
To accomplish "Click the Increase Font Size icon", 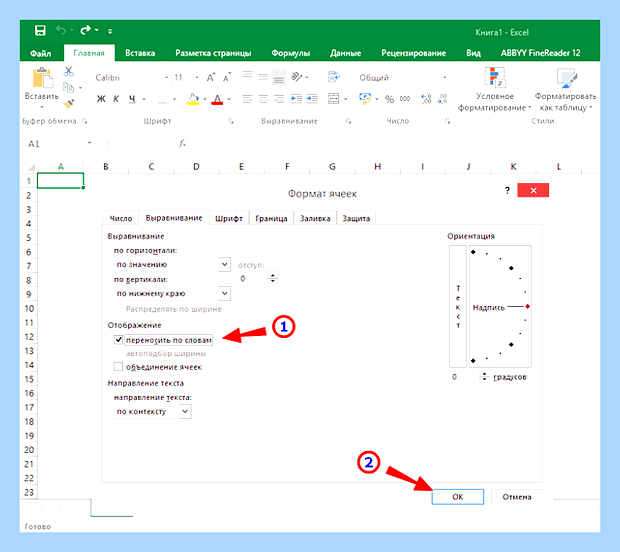I will click(x=211, y=77).
